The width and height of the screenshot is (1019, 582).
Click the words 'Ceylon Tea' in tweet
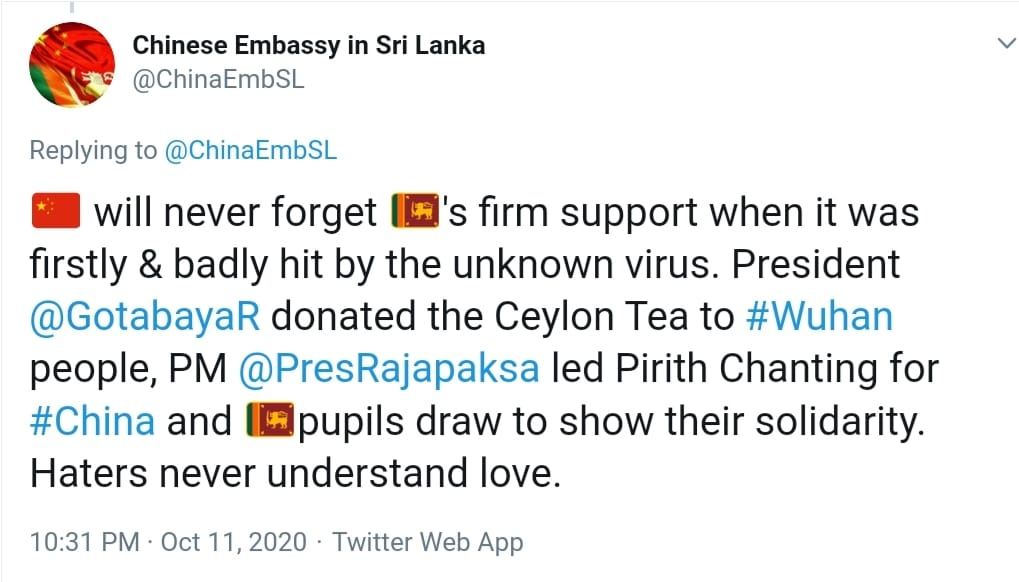(x=591, y=317)
